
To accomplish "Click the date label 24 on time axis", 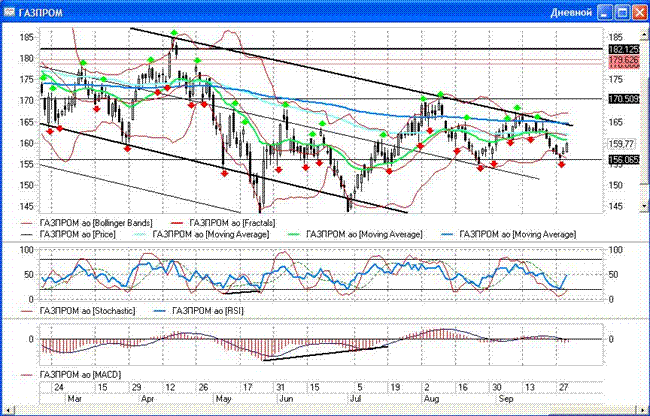I will (59, 387).
